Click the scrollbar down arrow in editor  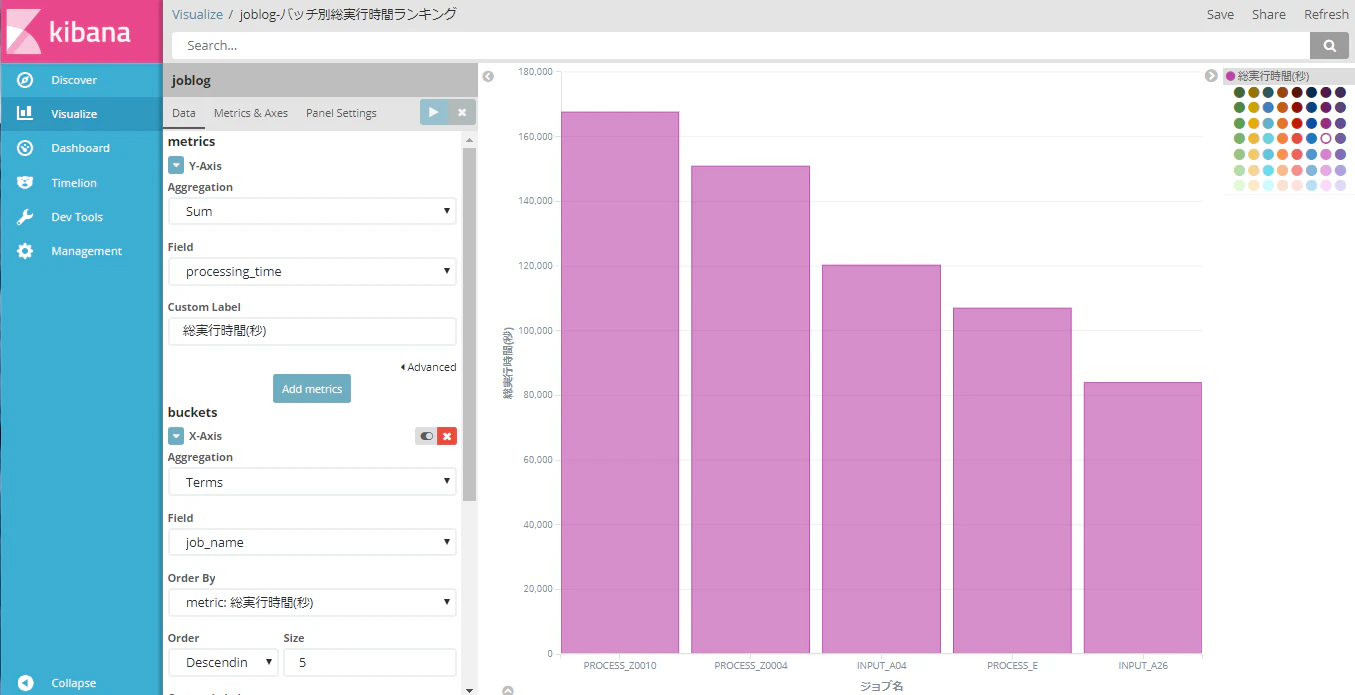469,689
